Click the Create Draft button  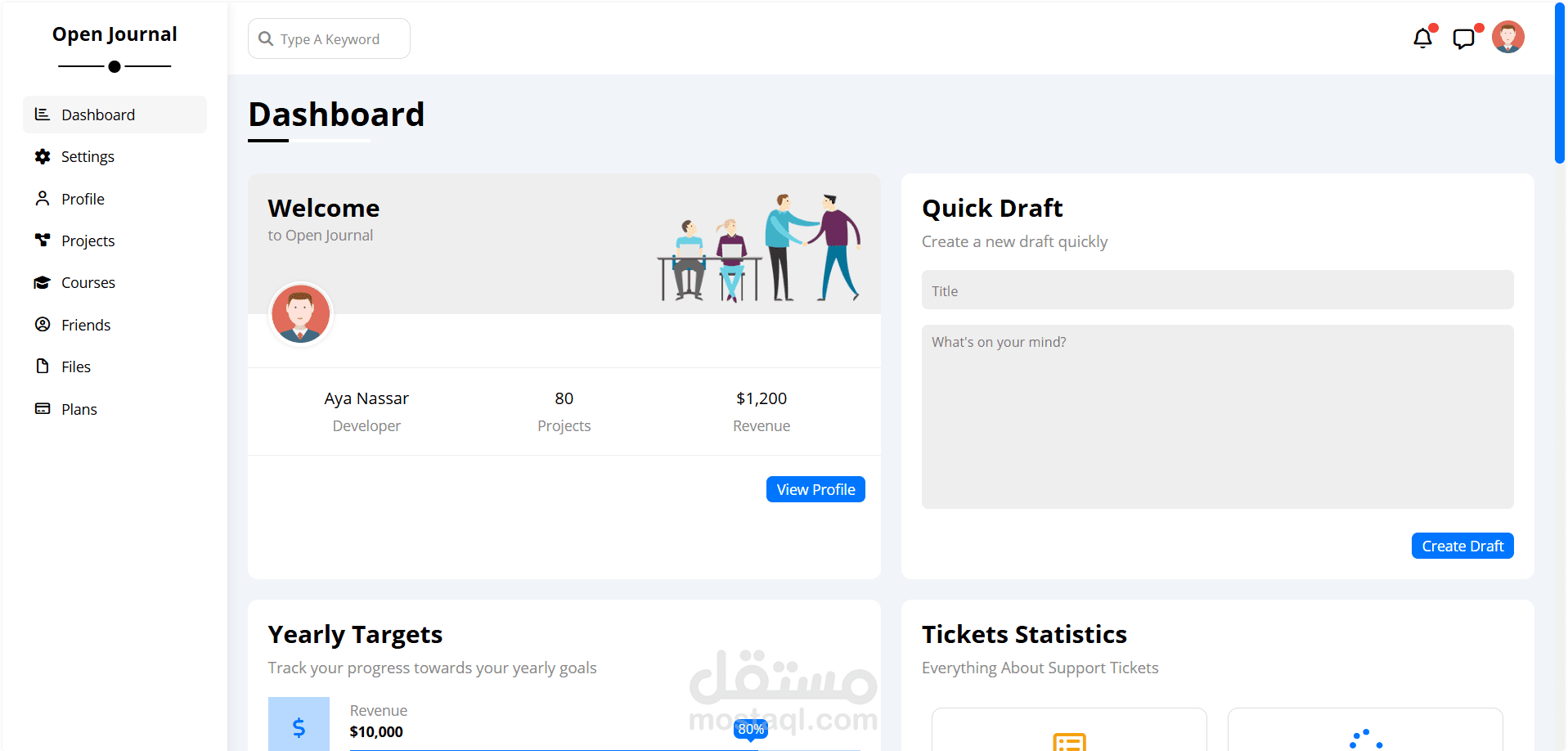pos(1462,546)
